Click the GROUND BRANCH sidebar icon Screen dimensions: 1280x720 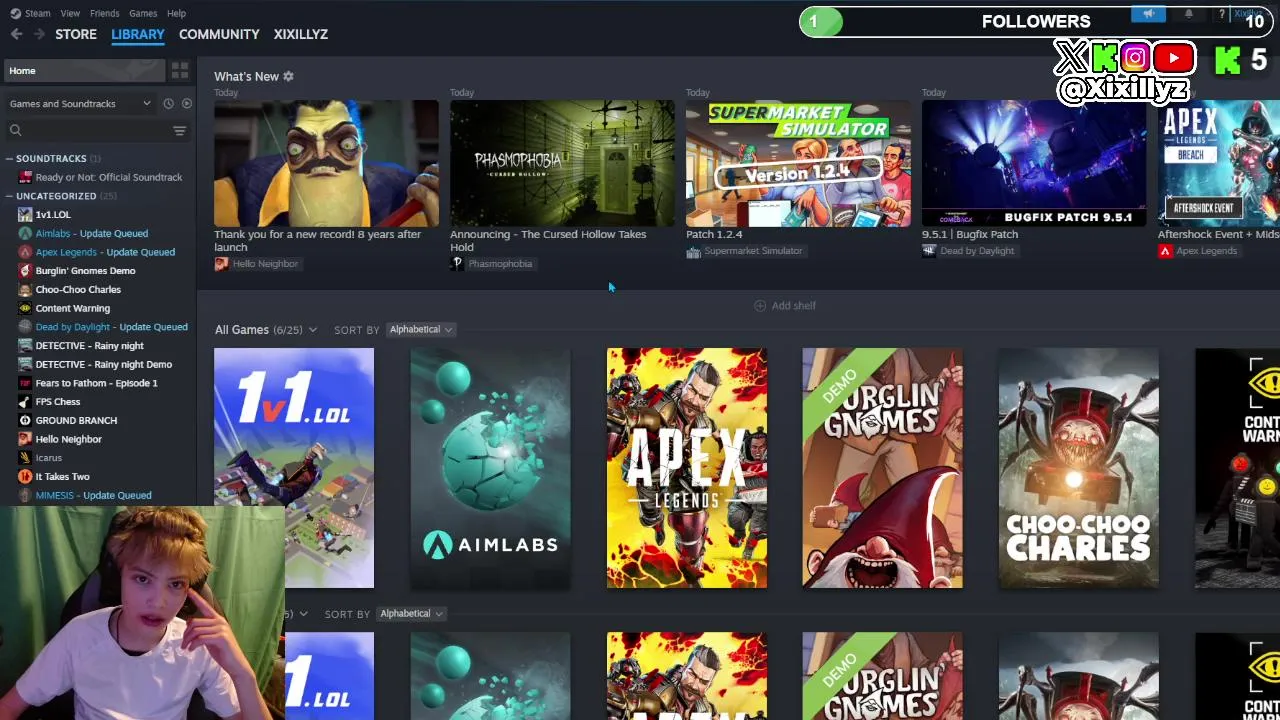click(25, 421)
